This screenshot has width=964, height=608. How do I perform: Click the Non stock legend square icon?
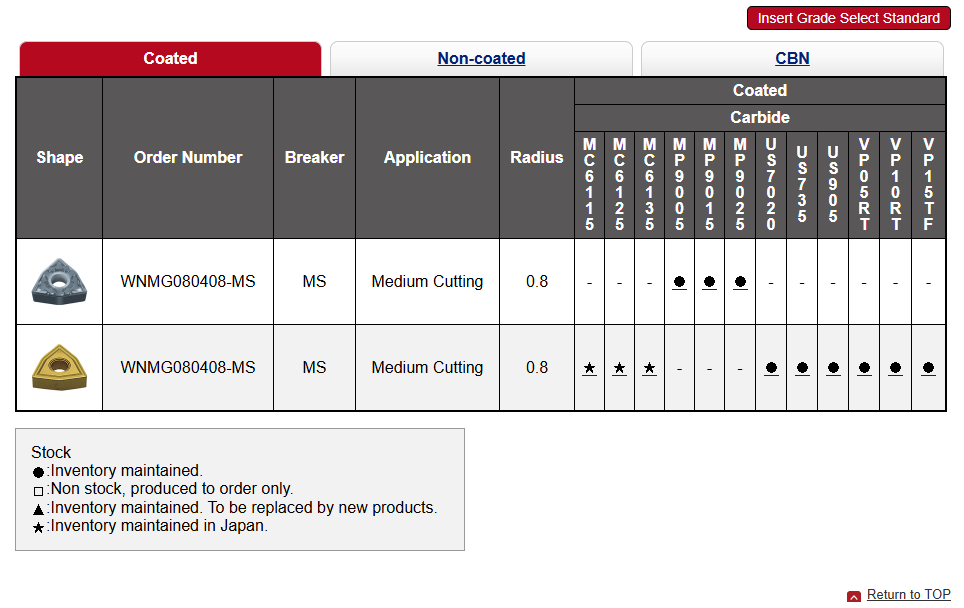click(38, 491)
